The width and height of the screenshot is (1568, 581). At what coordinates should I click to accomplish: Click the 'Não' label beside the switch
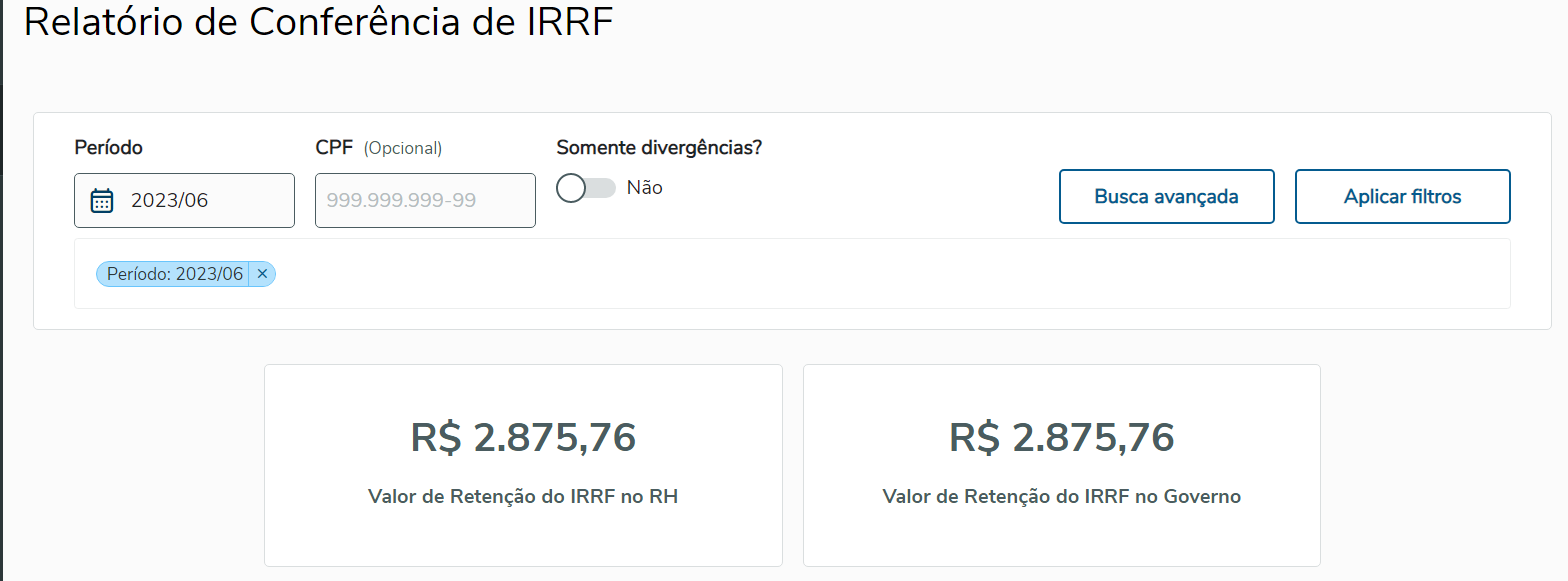[644, 188]
